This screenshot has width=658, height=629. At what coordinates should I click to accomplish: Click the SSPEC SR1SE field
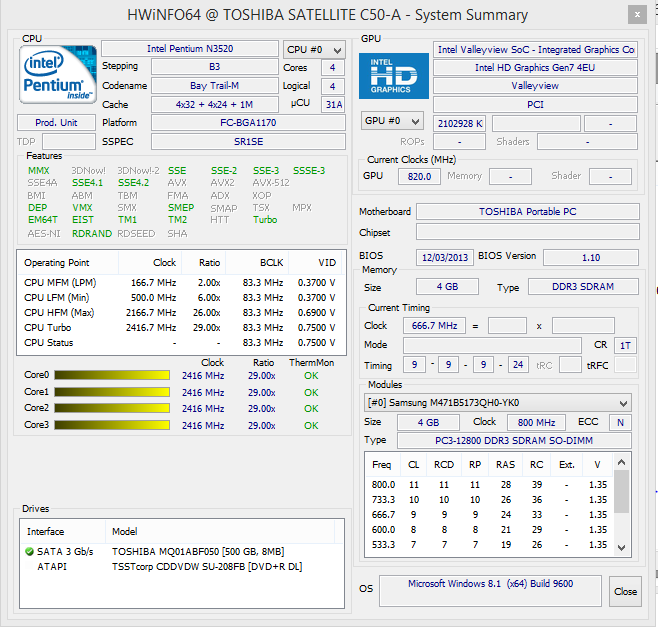[248, 141]
